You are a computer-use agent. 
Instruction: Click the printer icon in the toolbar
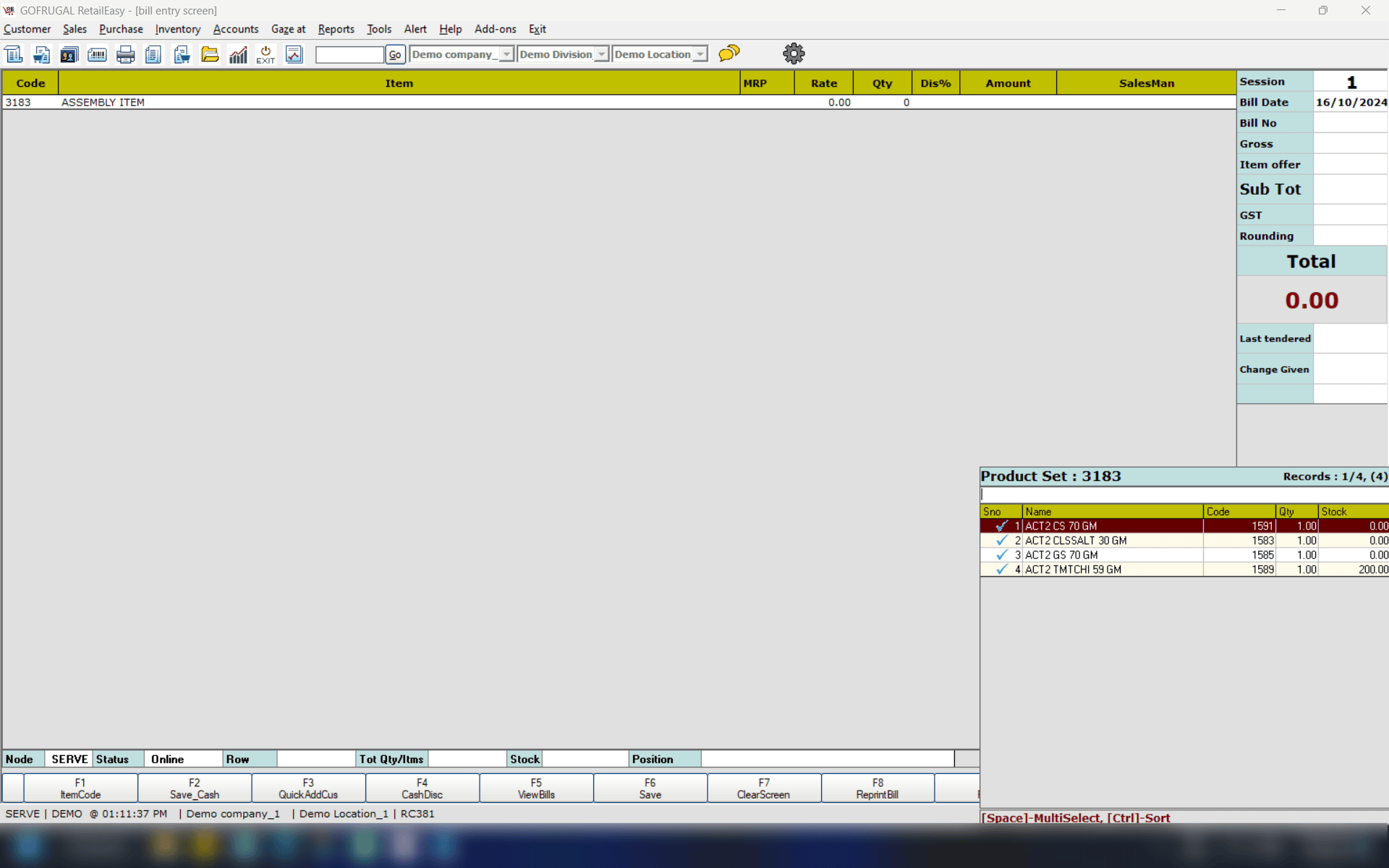(125, 54)
